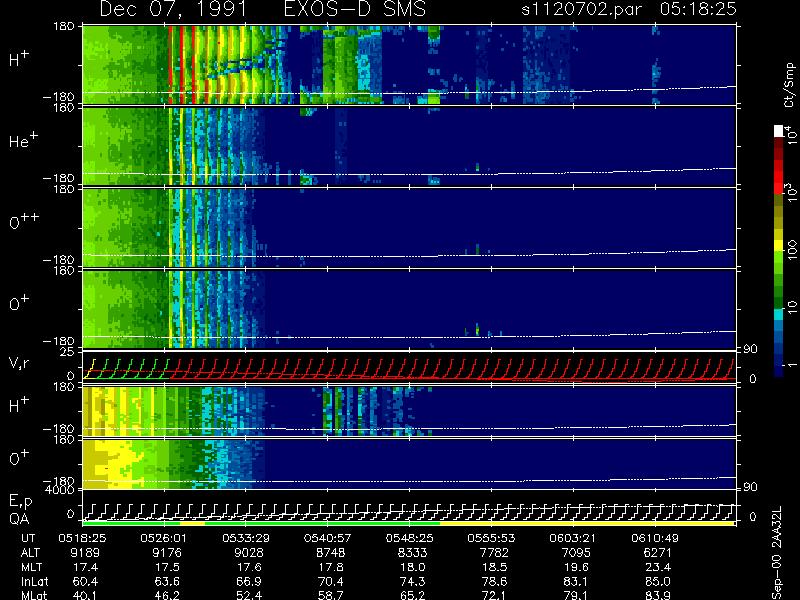800x600 pixels.
Task: Click InLat value '85.0'
Action: 659,581
